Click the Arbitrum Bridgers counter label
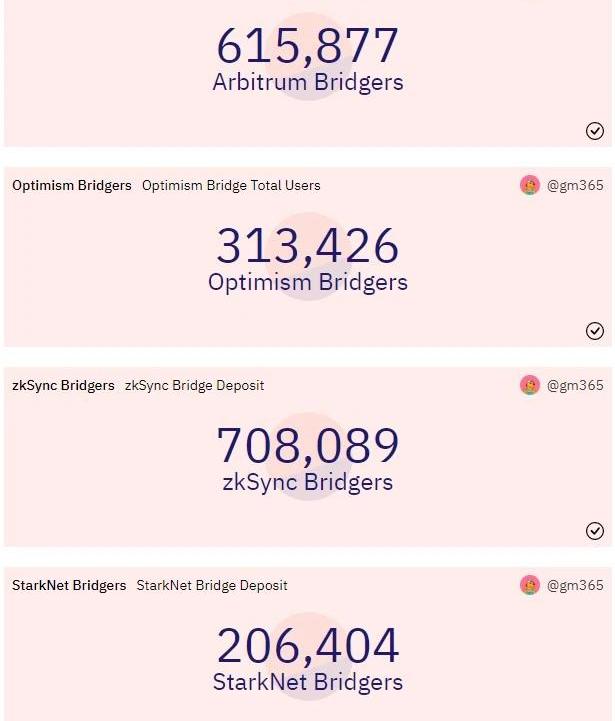615x721 pixels. (308, 82)
